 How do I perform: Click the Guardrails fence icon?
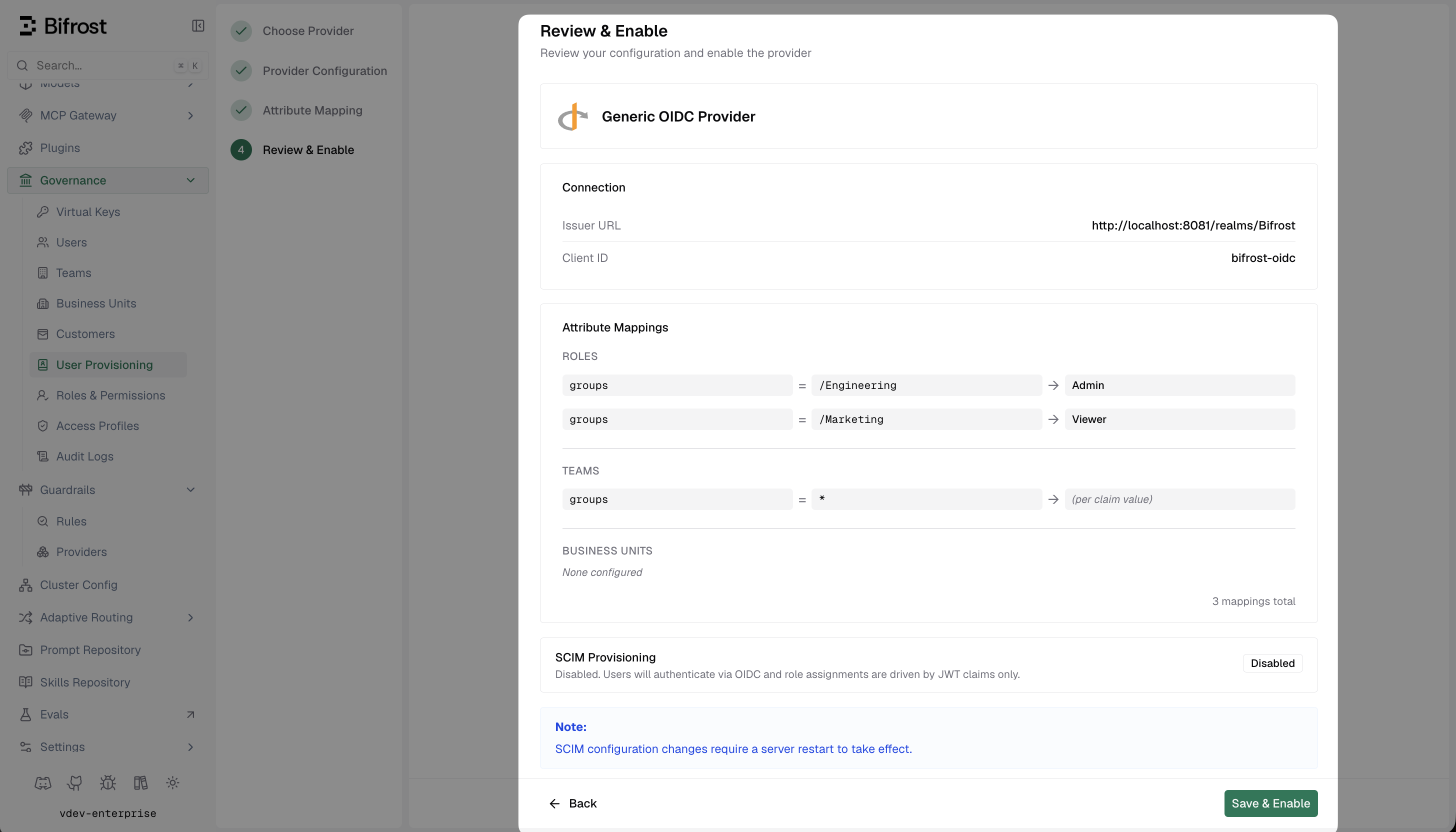[x=25, y=489]
